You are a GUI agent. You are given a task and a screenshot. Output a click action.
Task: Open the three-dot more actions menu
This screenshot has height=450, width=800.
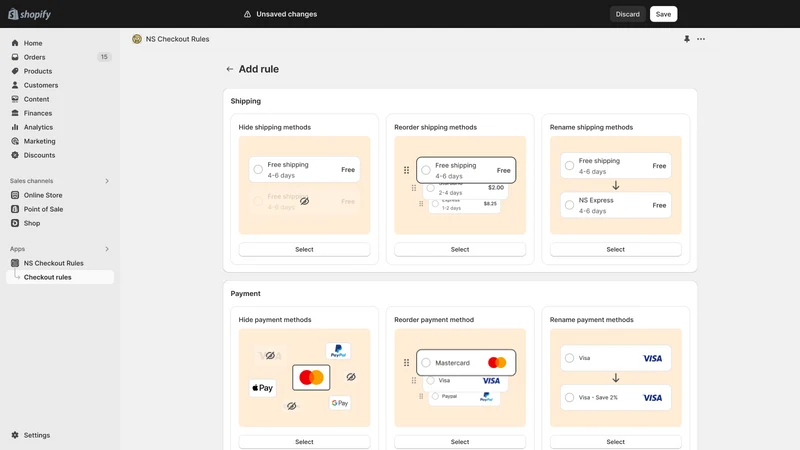(x=701, y=39)
